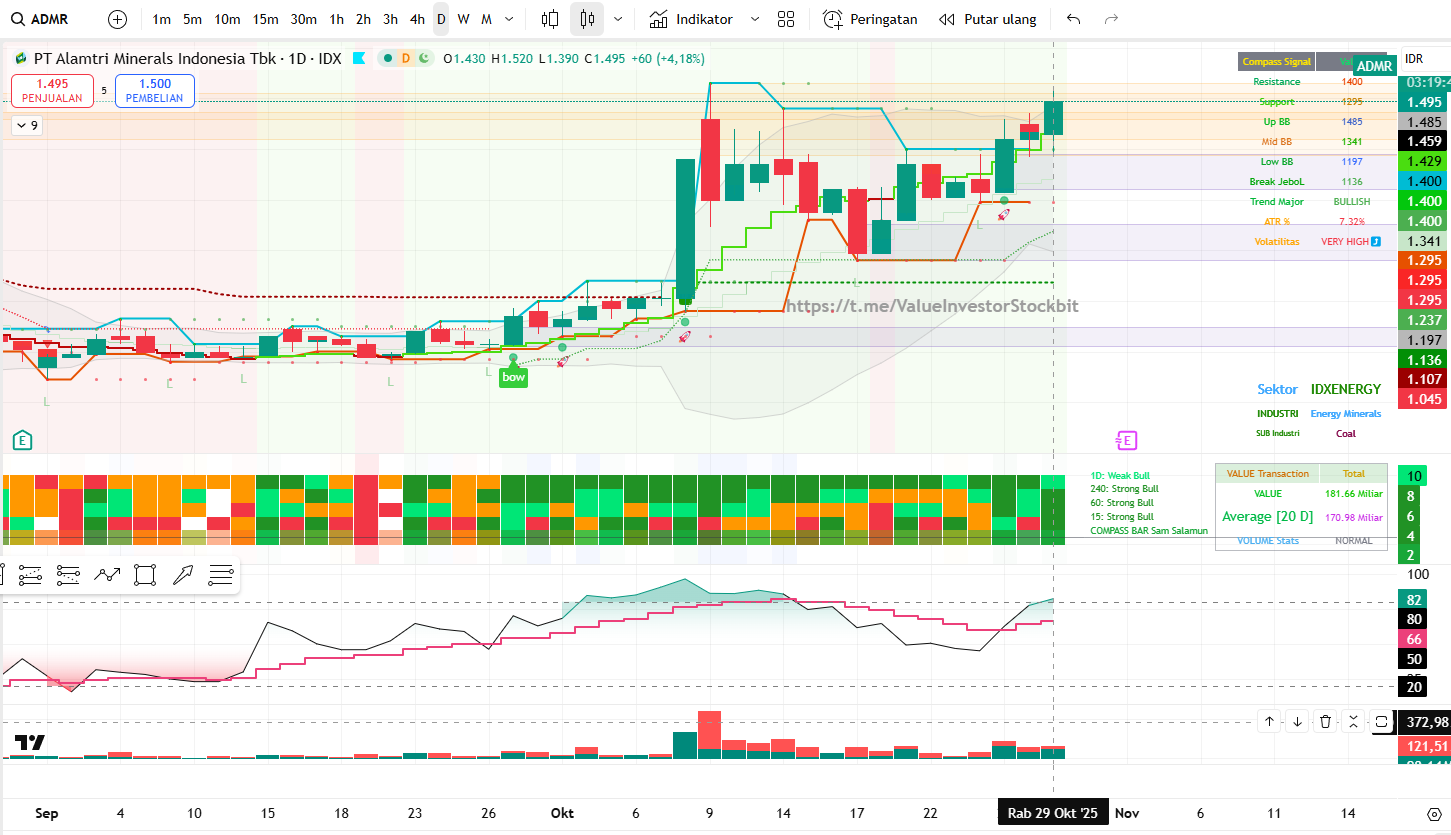Click the Okt month label on time axis
Viewport: 1451px width, 835px height.
[562, 813]
